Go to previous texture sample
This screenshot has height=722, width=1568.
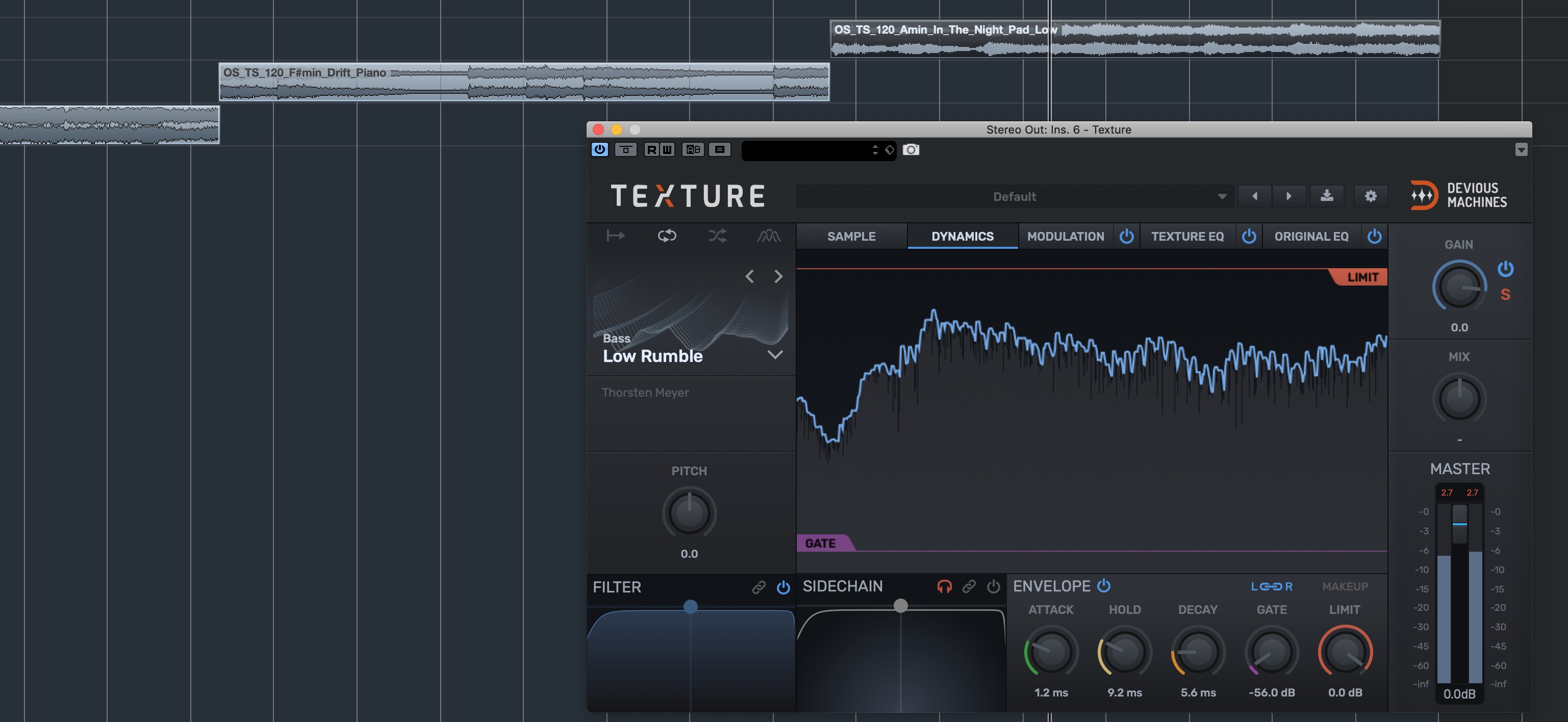click(x=749, y=277)
